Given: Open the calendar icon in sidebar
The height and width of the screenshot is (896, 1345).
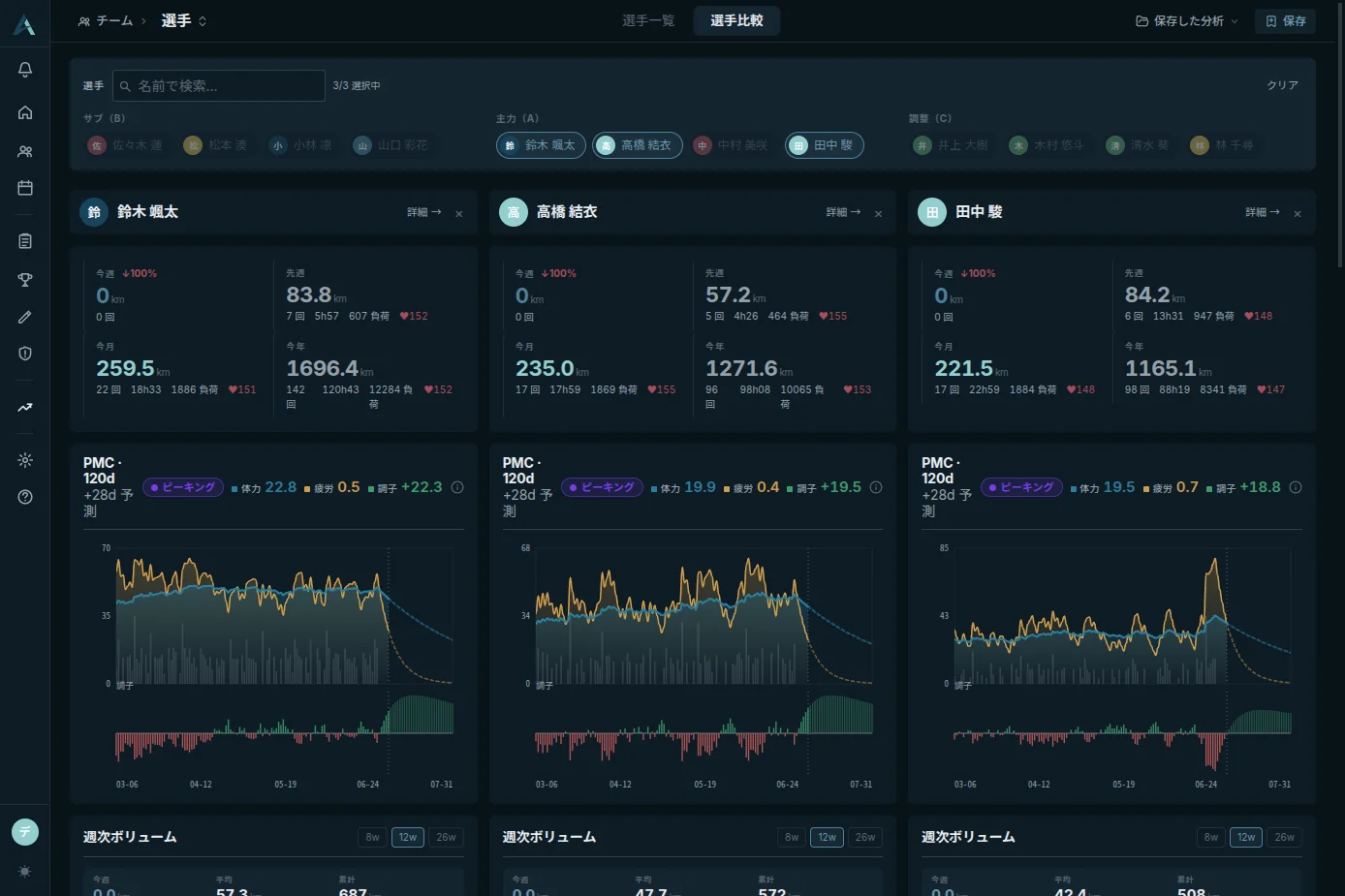Looking at the screenshot, I should pos(25,188).
